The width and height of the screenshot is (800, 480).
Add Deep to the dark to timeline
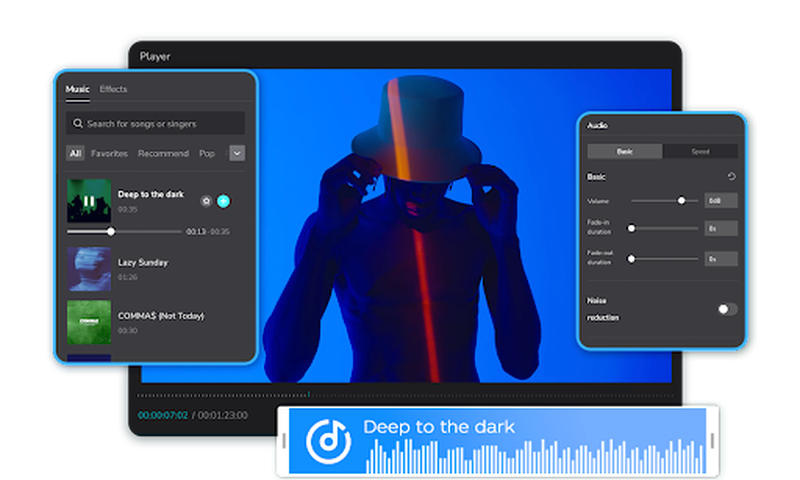pos(224,201)
